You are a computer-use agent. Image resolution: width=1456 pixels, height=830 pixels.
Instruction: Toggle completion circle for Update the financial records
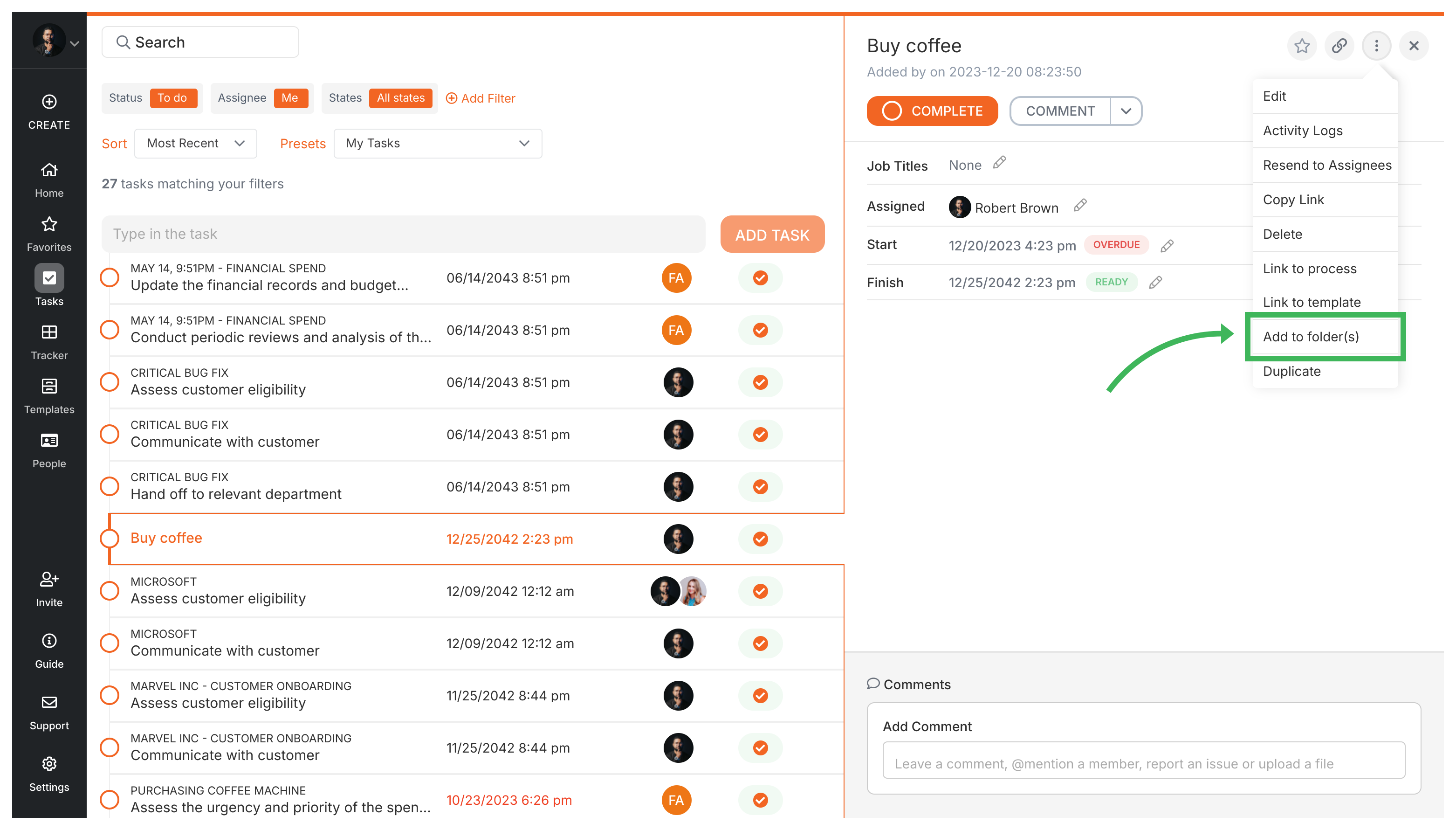point(110,277)
